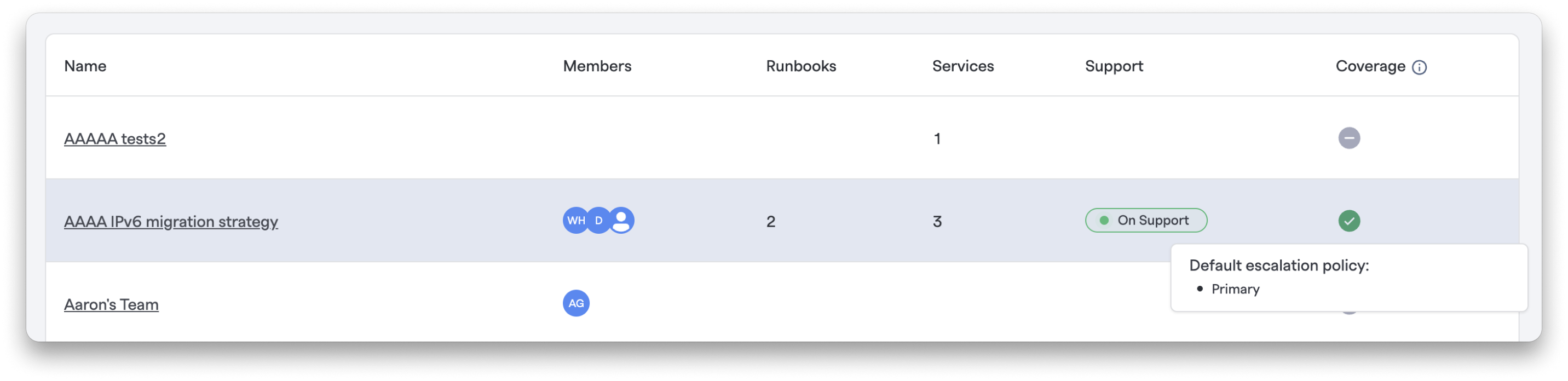
Task: Click the Runbooks column header
Action: coord(800,66)
